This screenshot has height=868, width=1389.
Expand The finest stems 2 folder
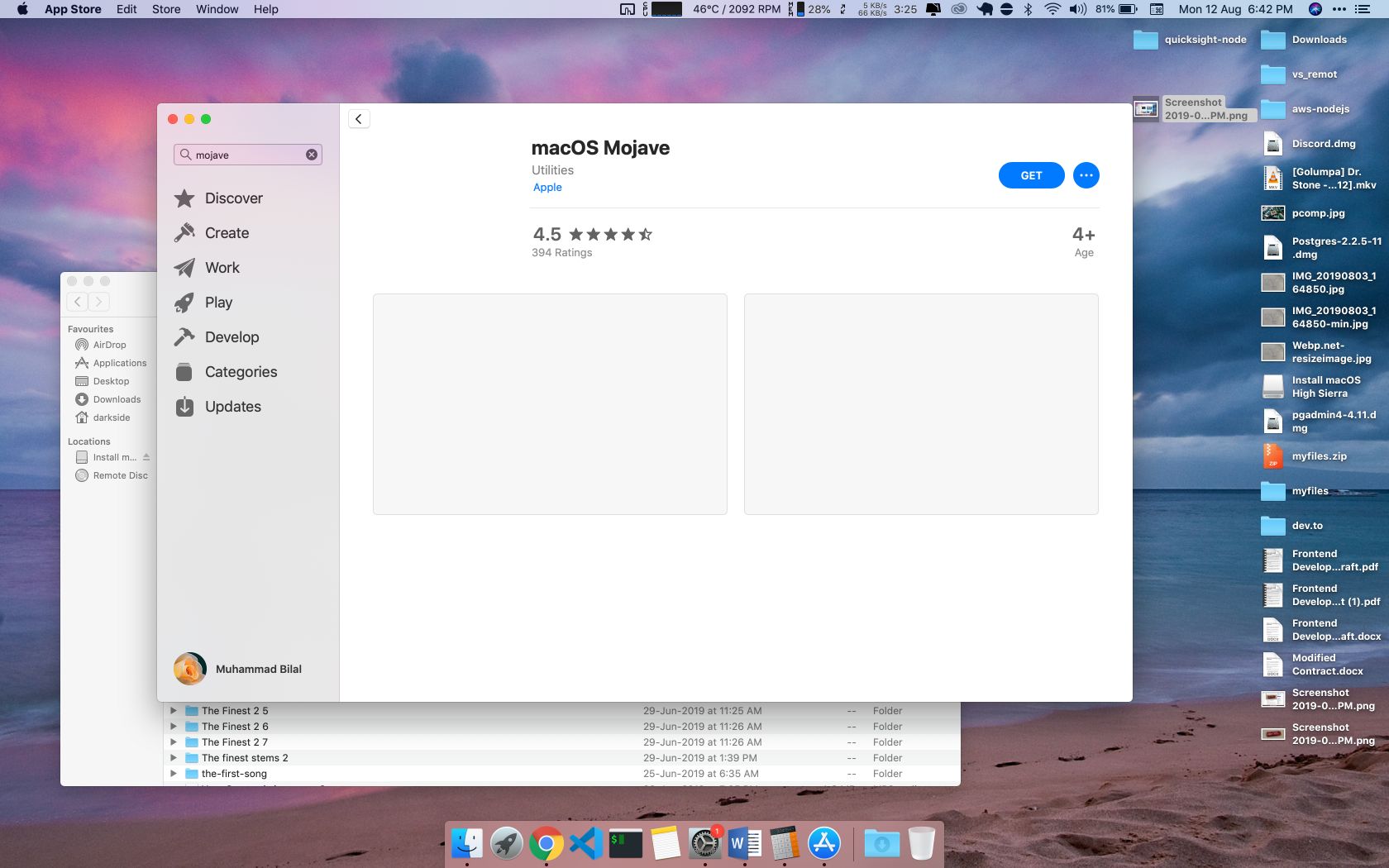[x=174, y=758]
